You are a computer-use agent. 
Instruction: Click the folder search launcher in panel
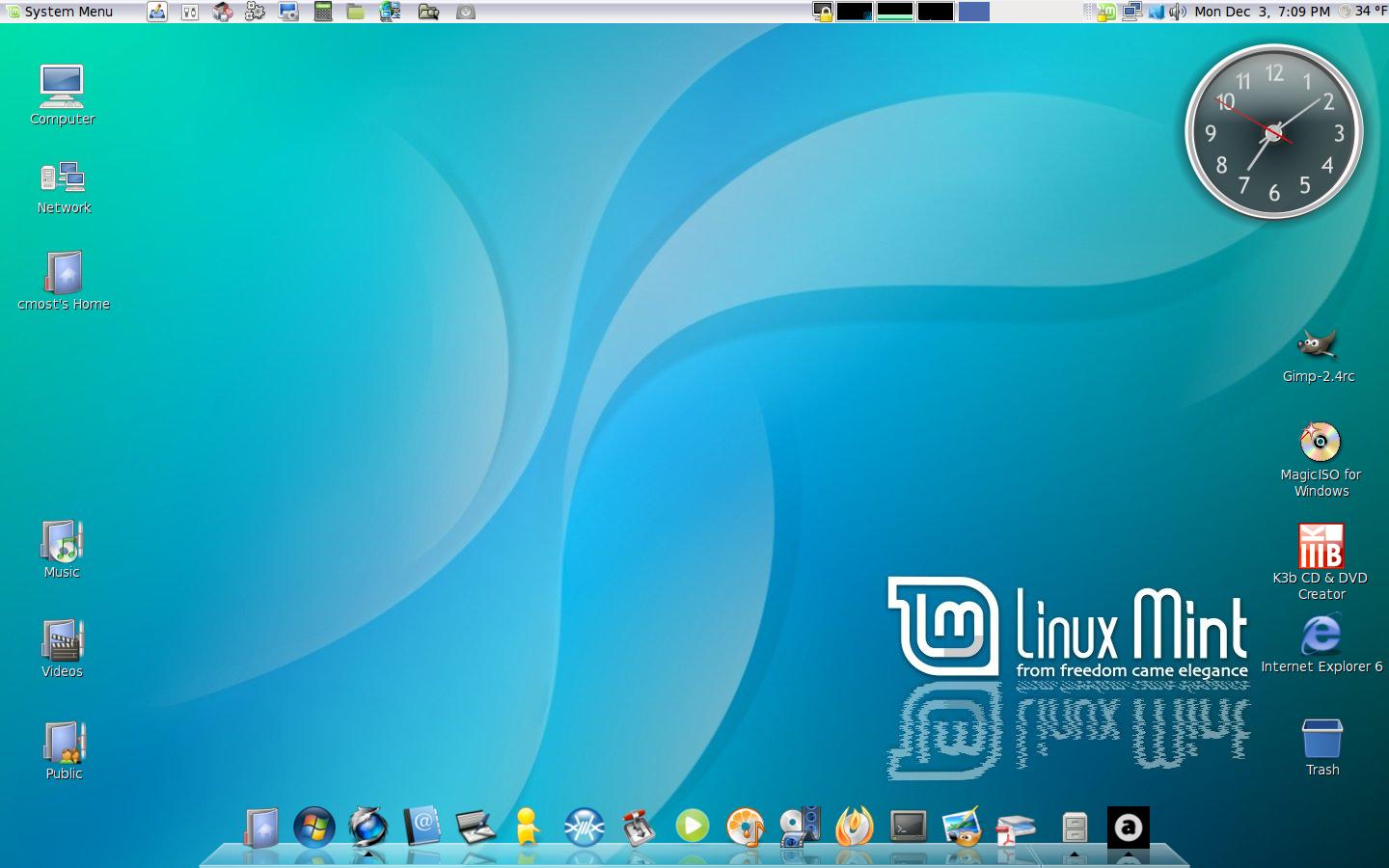coord(428,12)
